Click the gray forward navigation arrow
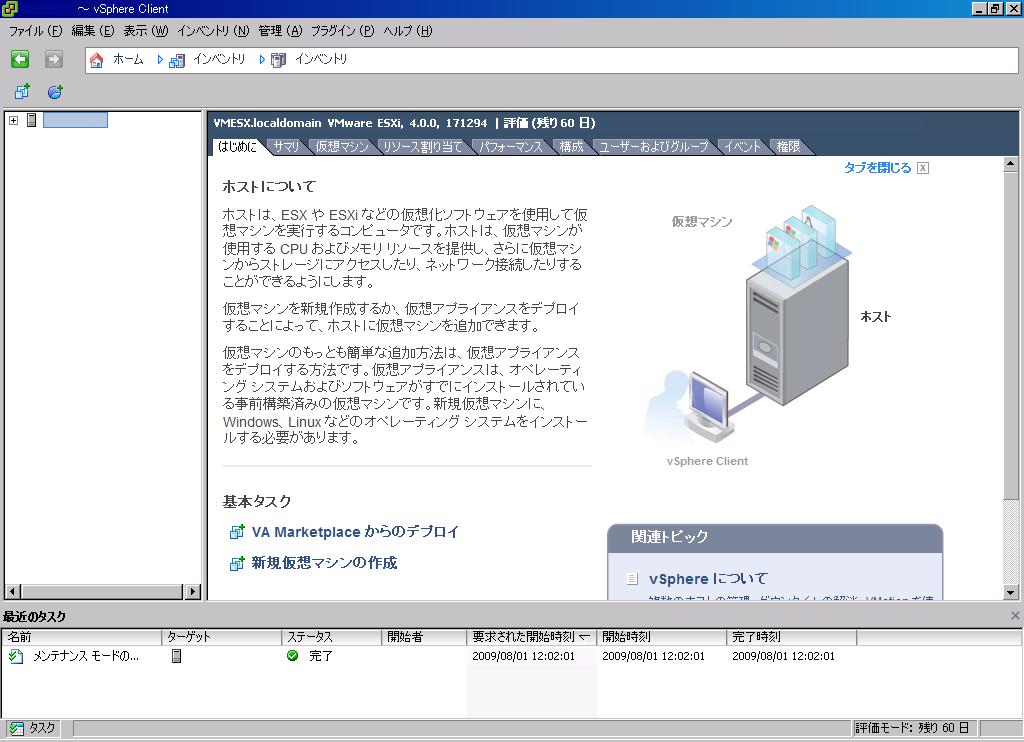Screen dimensions: 1024x742 [54, 59]
